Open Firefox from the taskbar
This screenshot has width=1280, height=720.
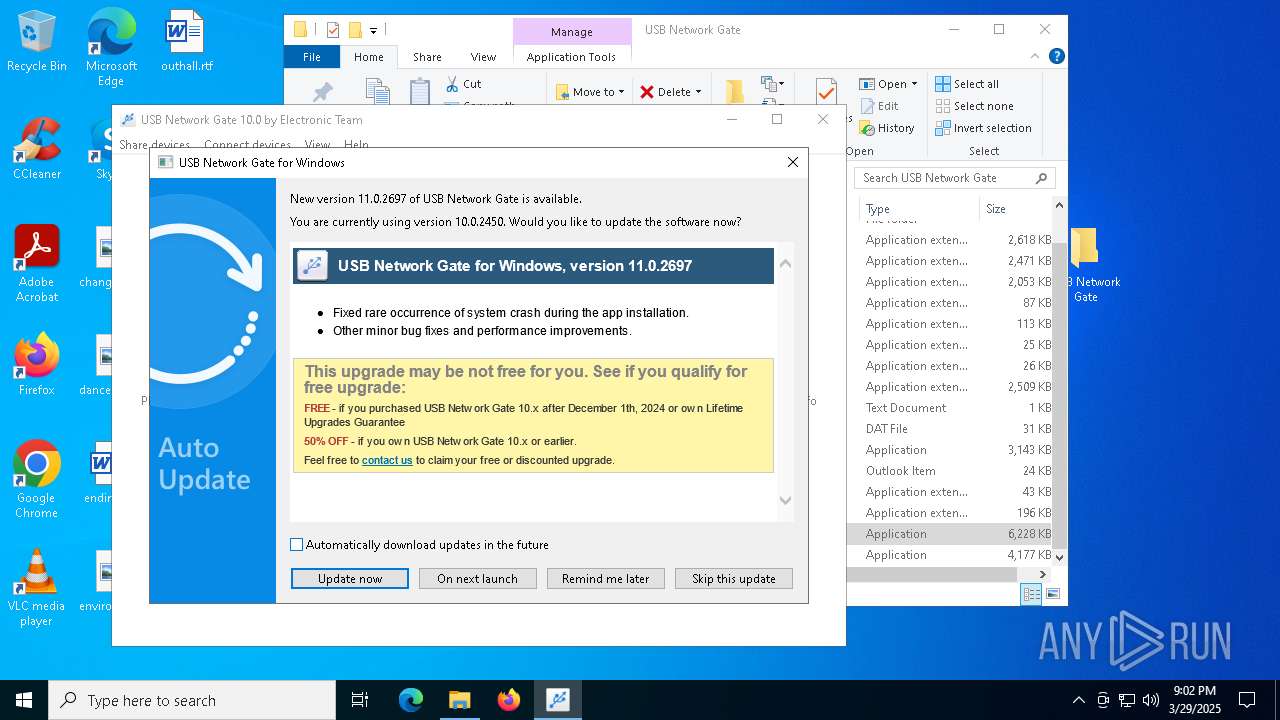point(508,700)
